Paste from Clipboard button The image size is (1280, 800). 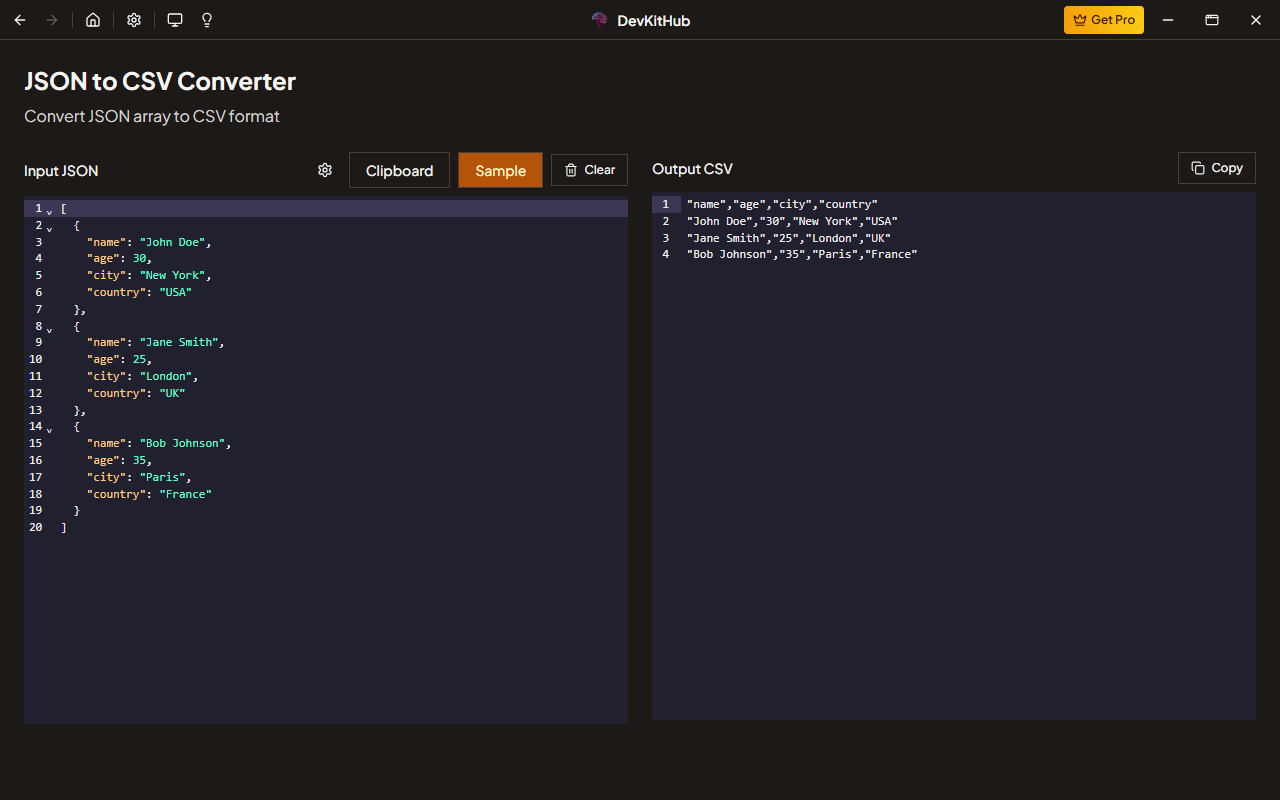[x=399, y=170]
